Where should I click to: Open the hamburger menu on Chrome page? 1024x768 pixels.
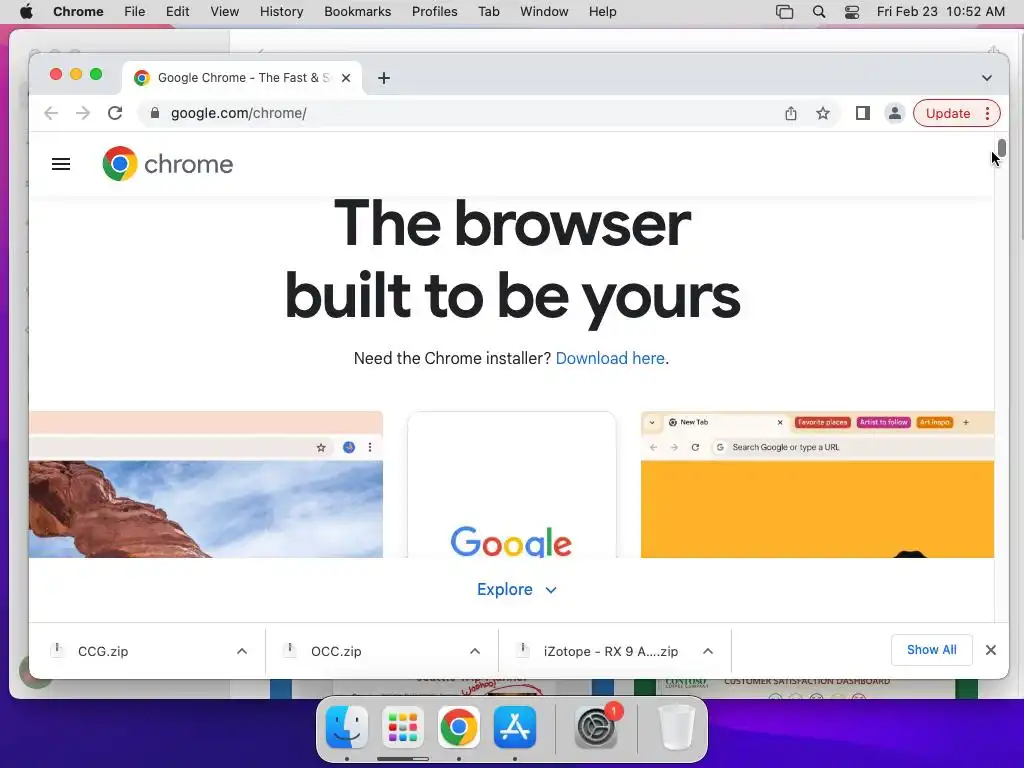click(61, 164)
